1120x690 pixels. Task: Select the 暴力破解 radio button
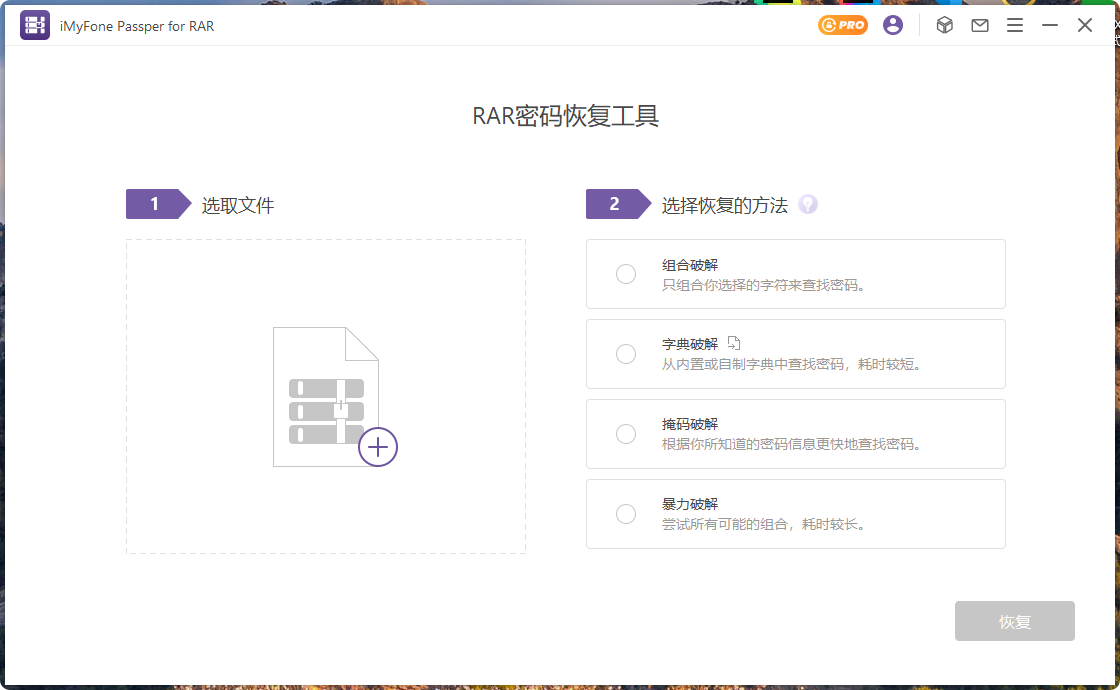coord(626,514)
